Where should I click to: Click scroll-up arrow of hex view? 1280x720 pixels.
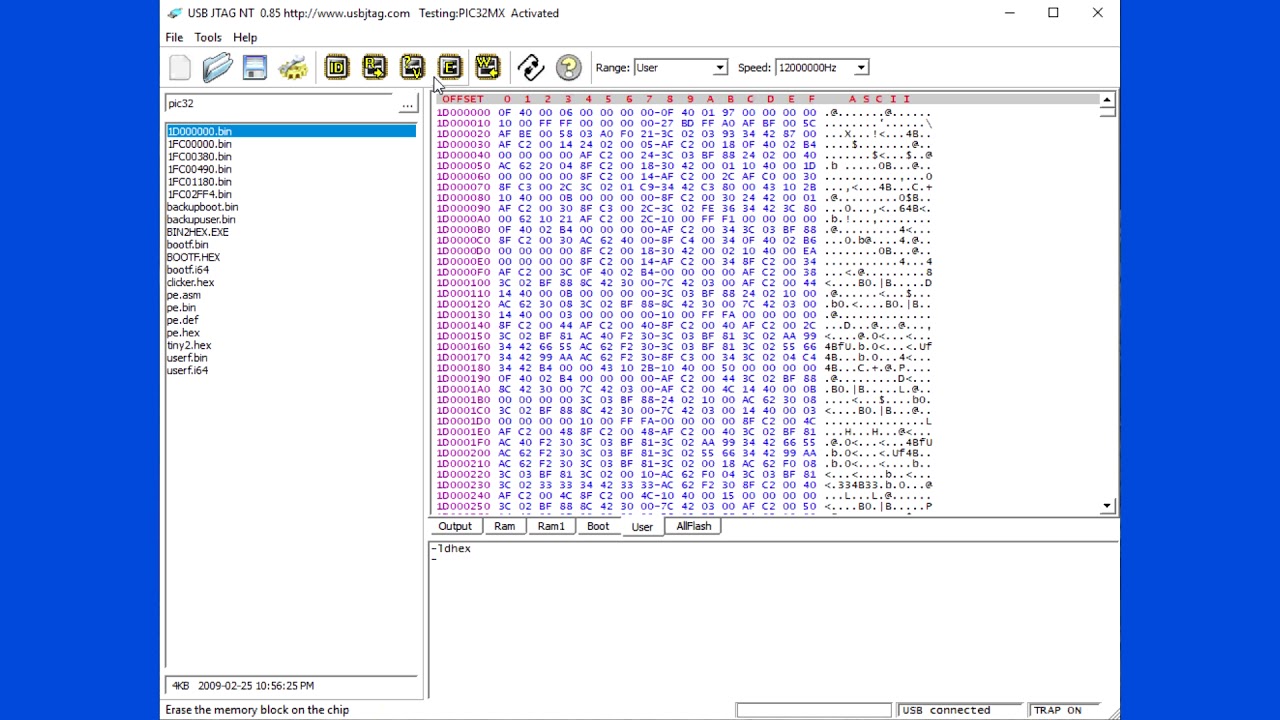pos(1107,100)
